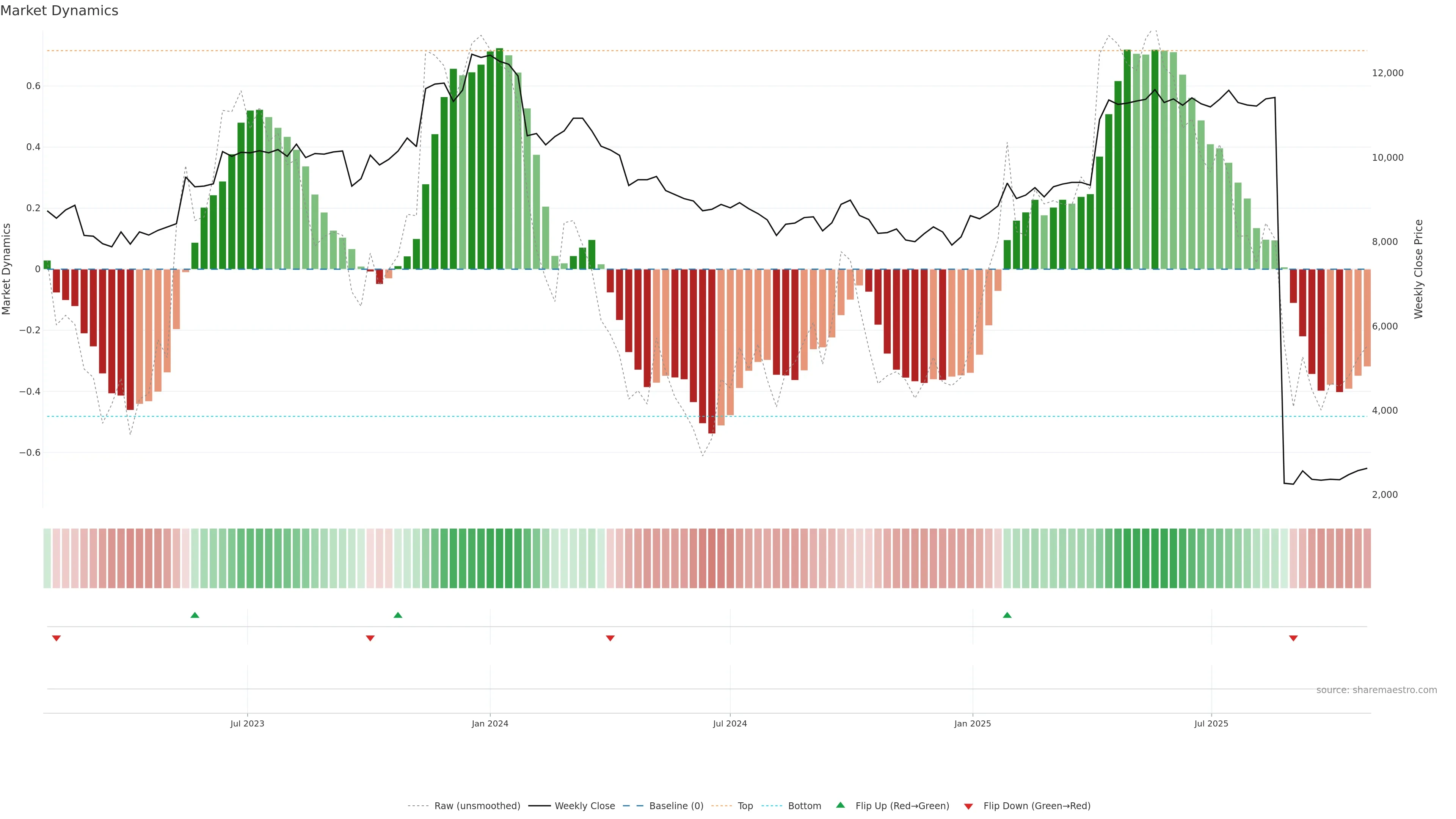Toggle the Baseline (0) legend entry

click(x=676, y=806)
